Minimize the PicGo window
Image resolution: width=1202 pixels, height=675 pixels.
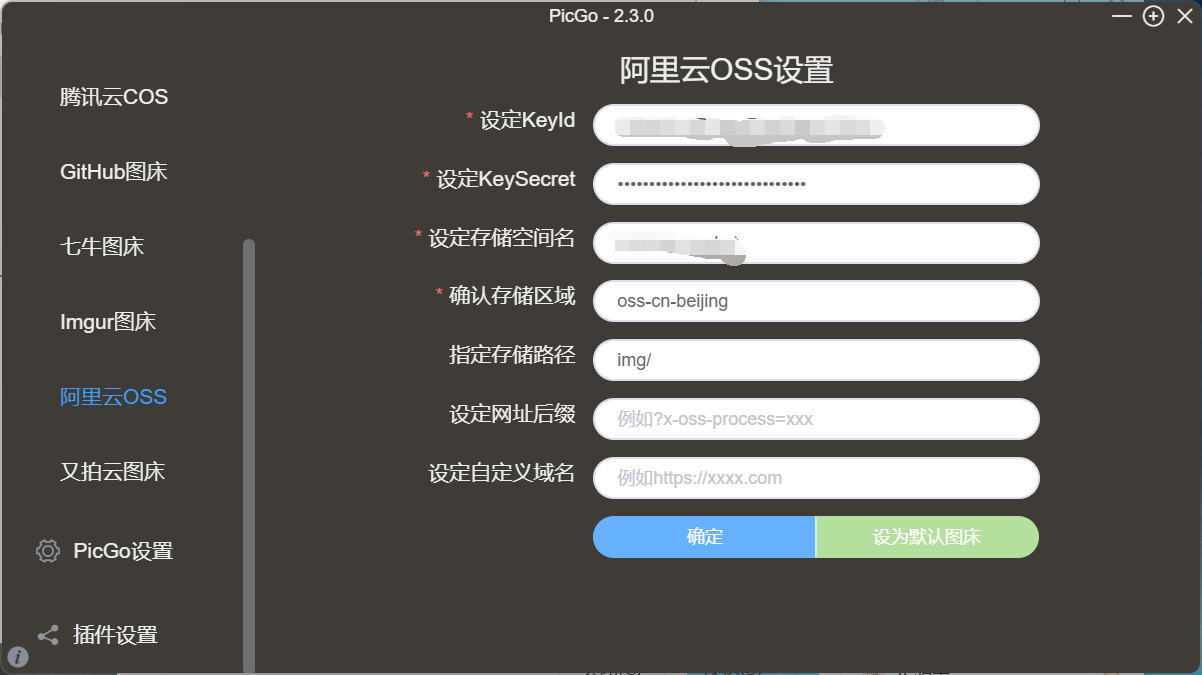click(1123, 16)
